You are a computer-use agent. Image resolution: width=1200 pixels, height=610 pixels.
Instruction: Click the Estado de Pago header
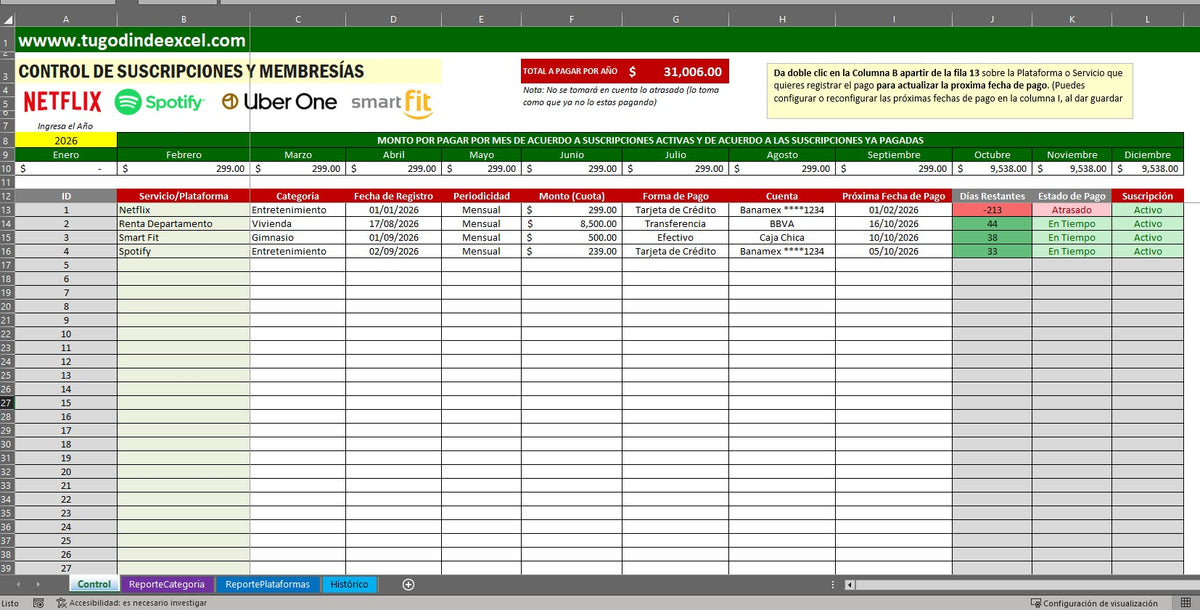1072,196
